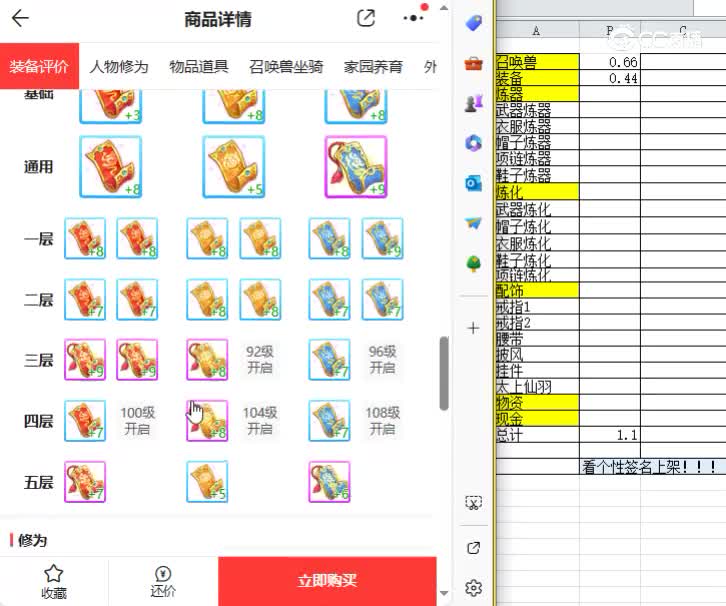The height and width of the screenshot is (606, 726).
Task: Select blue +6 scroll in 五层 row
Action: tap(330, 482)
